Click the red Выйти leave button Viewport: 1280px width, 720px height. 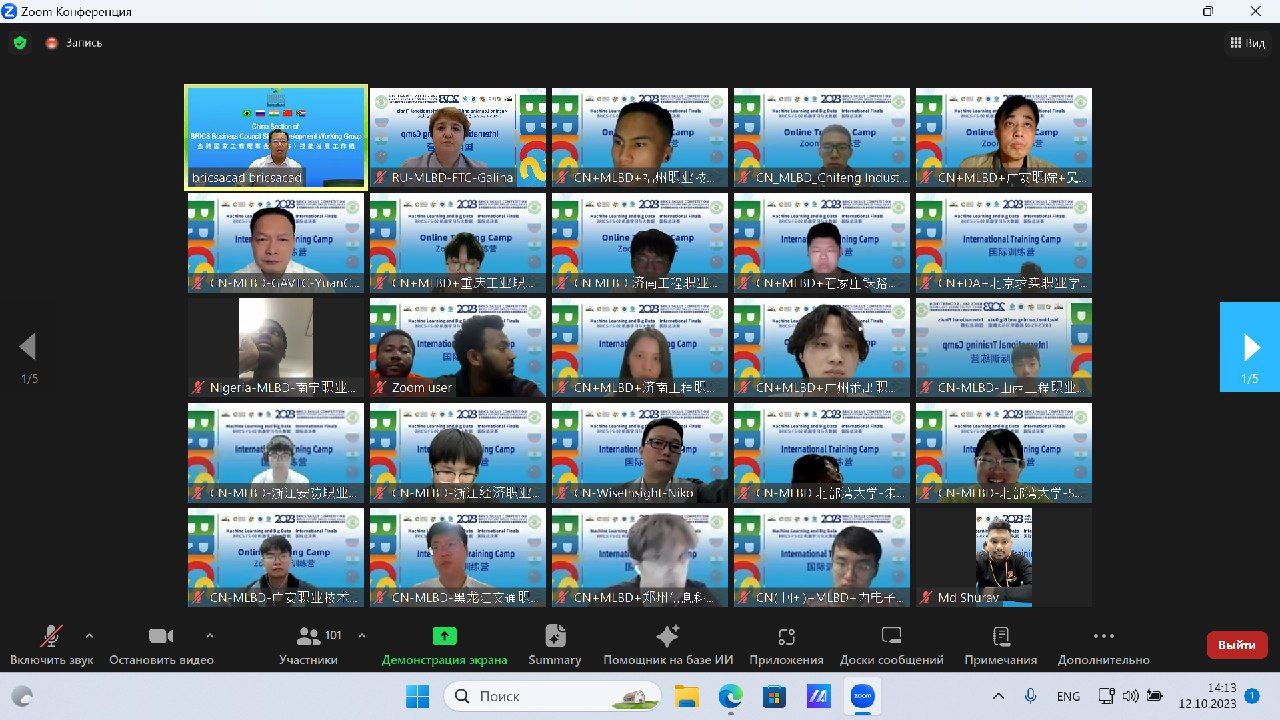(1236, 645)
